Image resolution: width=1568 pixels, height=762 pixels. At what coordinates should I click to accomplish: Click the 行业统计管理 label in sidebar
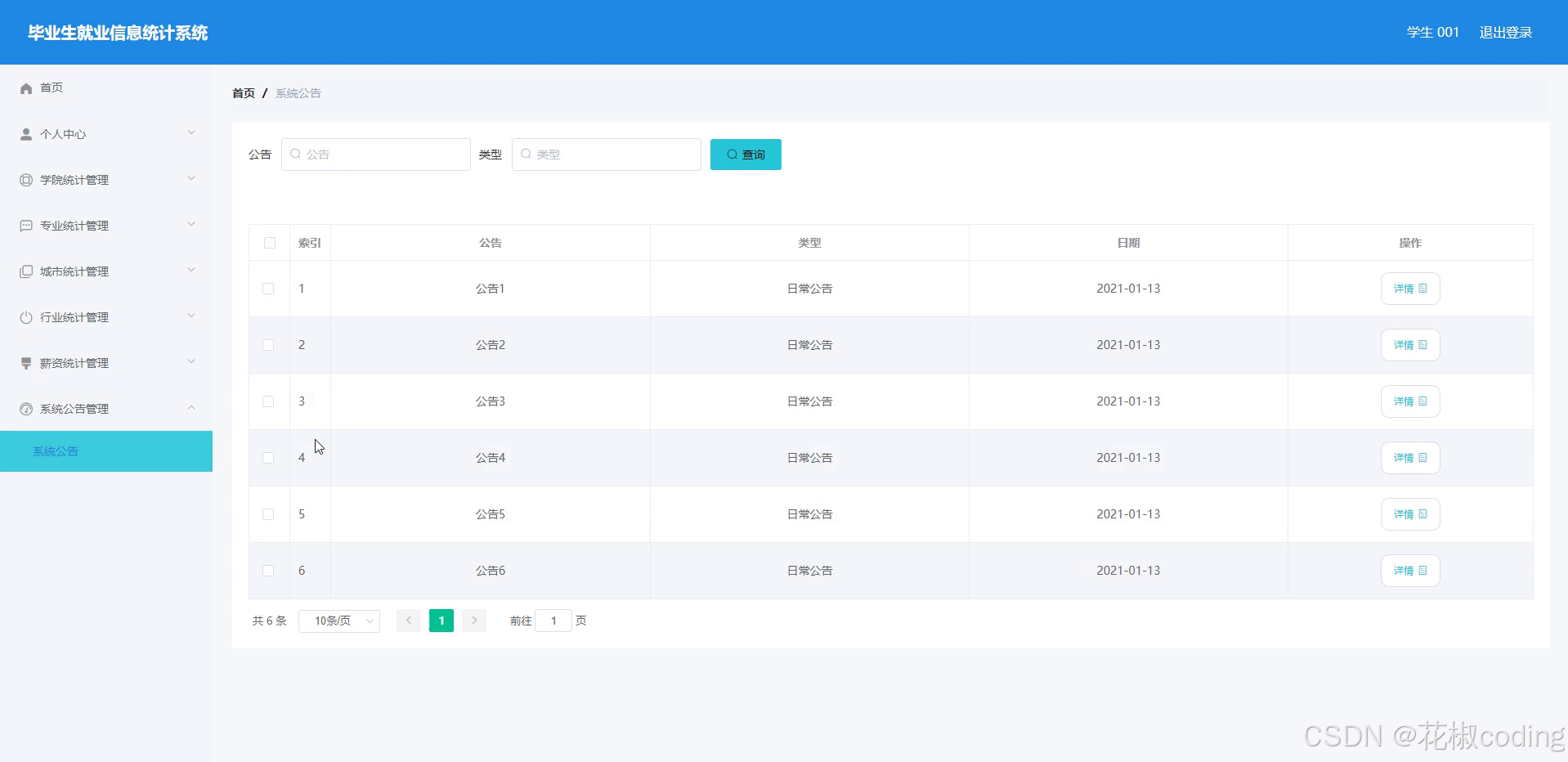point(74,317)
